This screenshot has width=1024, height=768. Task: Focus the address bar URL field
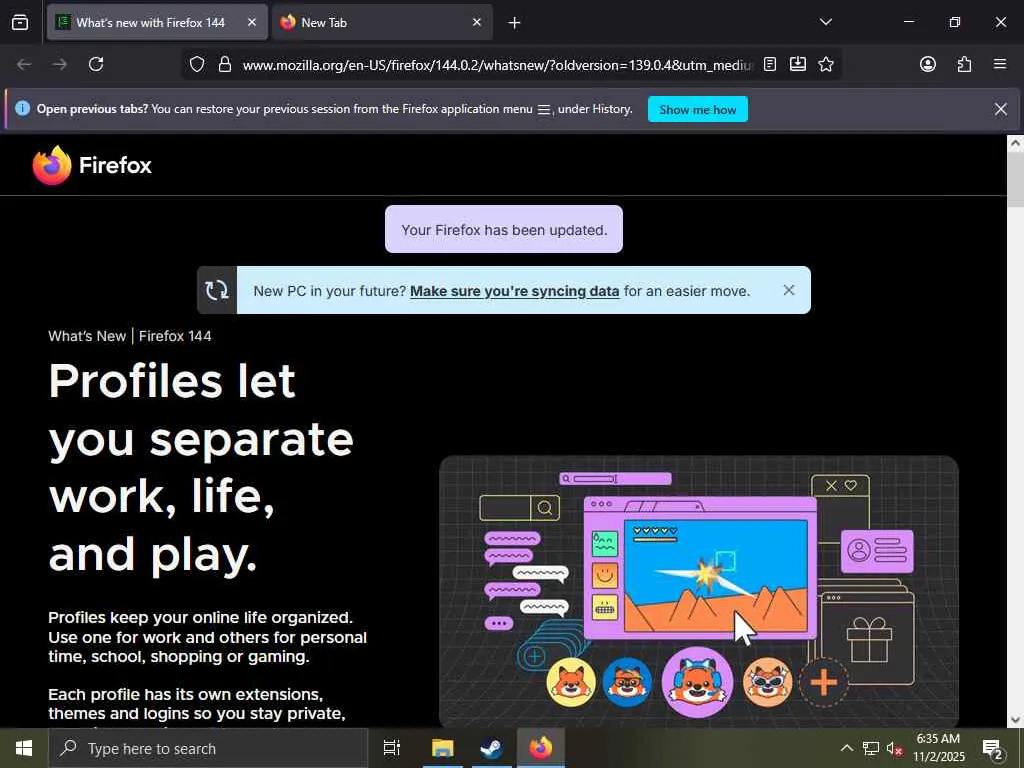[x=498, y=65]
